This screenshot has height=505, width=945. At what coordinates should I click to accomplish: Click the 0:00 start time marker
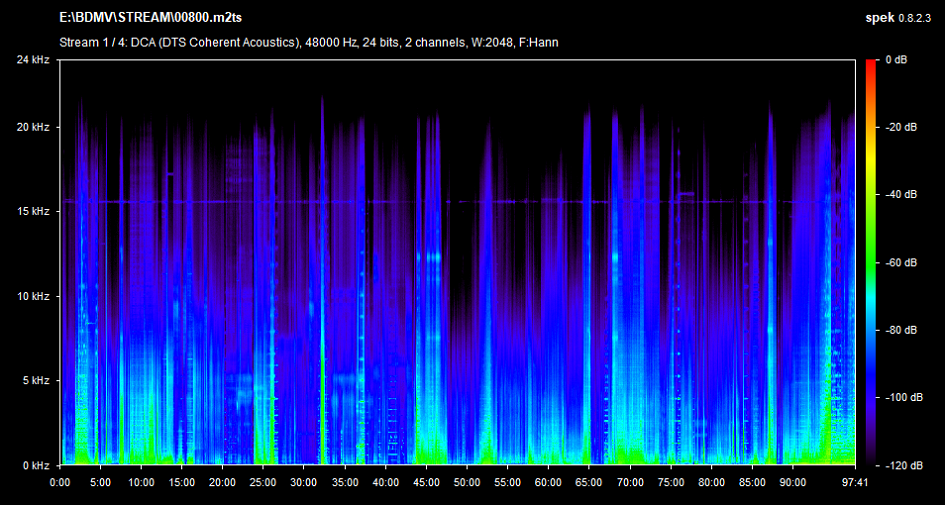(60, 482)
